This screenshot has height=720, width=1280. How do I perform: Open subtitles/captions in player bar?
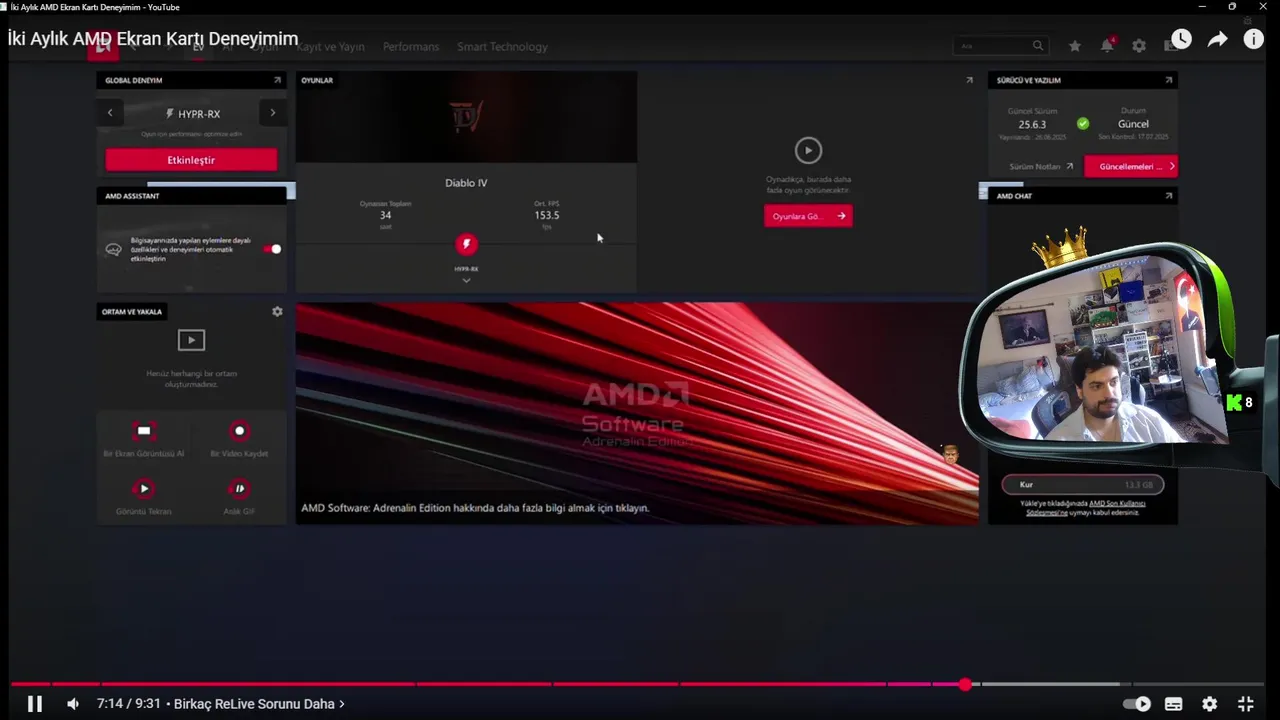1174,704
